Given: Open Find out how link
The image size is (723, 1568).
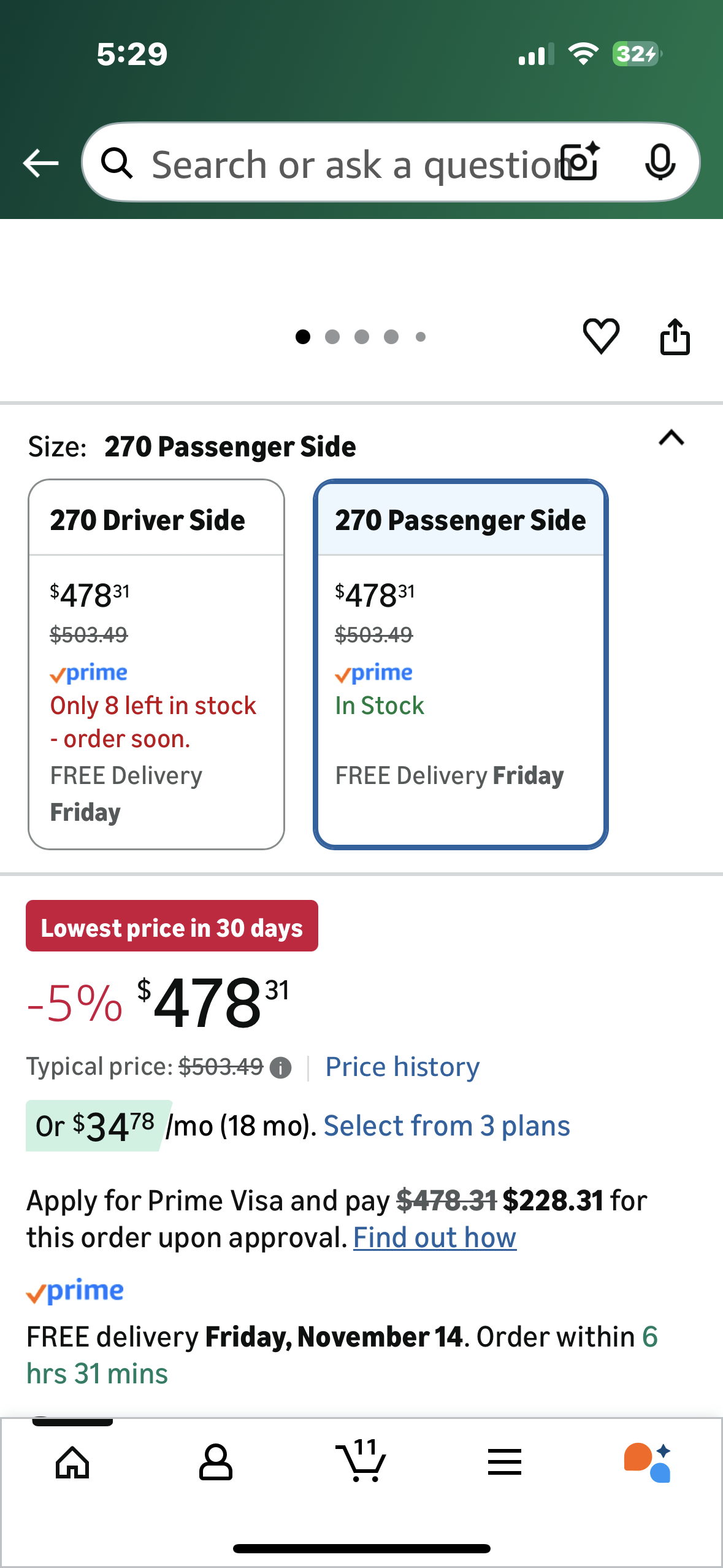Looking at the screenshot, I should 435,1237.
